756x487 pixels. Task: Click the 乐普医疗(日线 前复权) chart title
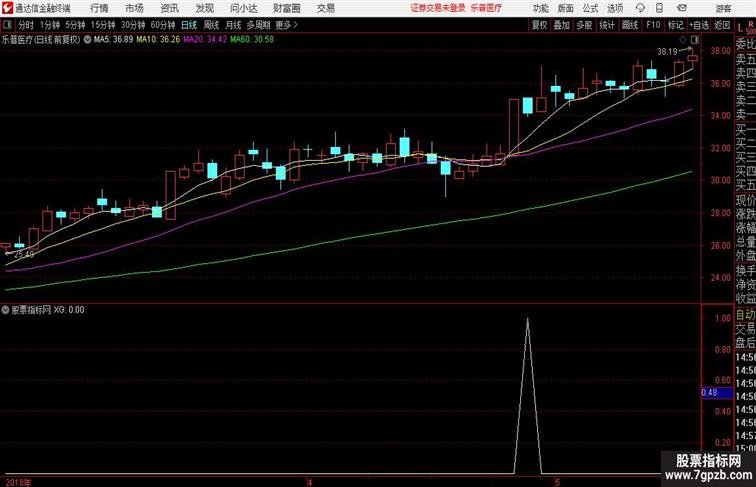40,40
